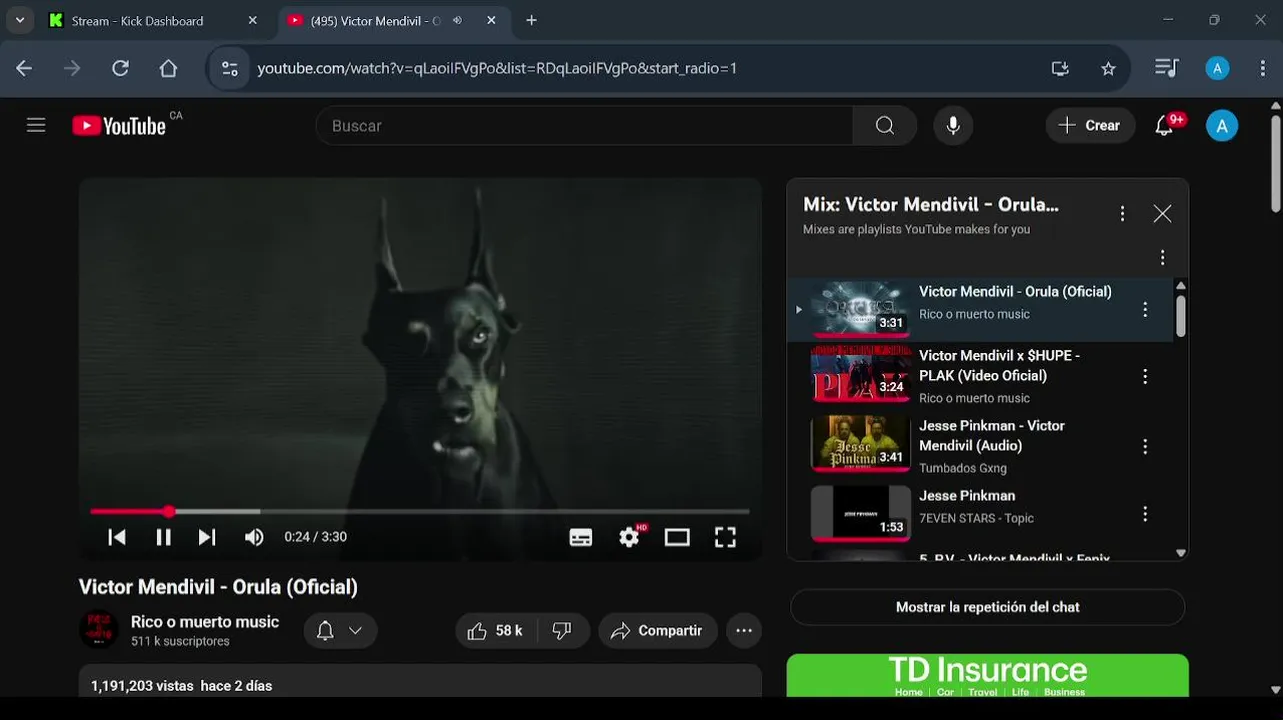The width and height of the screenshot is (1283, 720).
Task: Open options for 7EVEN STARS Jesse Pinkman item
Action: click(x=1145, y=513)
